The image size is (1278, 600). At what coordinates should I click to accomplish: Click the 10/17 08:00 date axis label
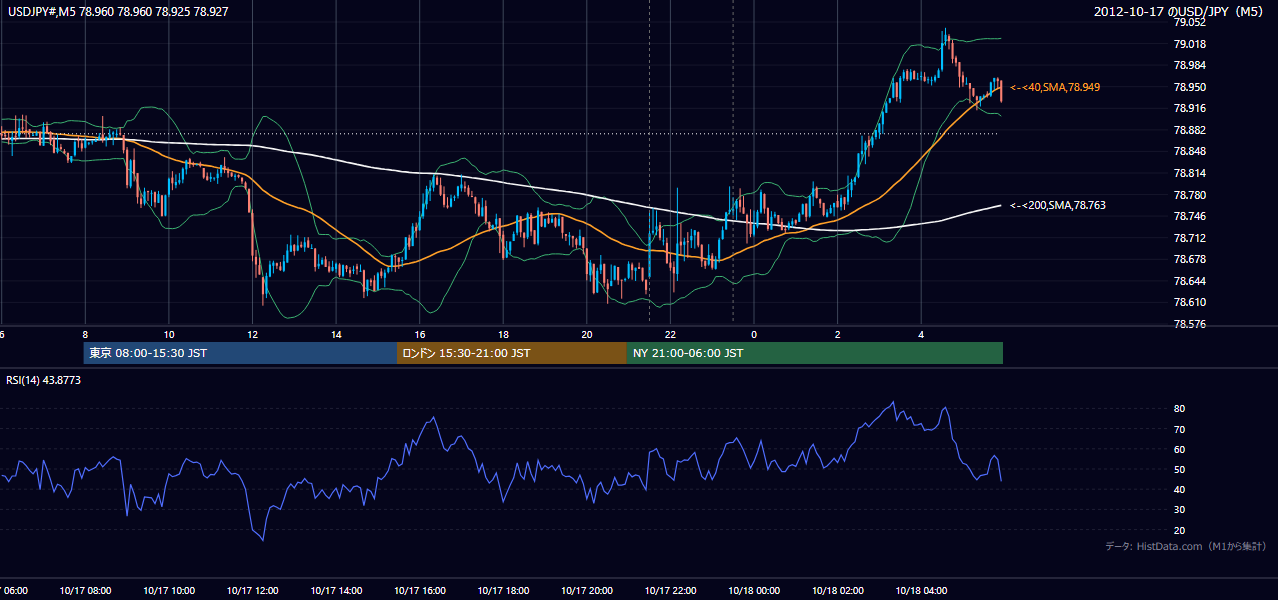click(85, 591)
